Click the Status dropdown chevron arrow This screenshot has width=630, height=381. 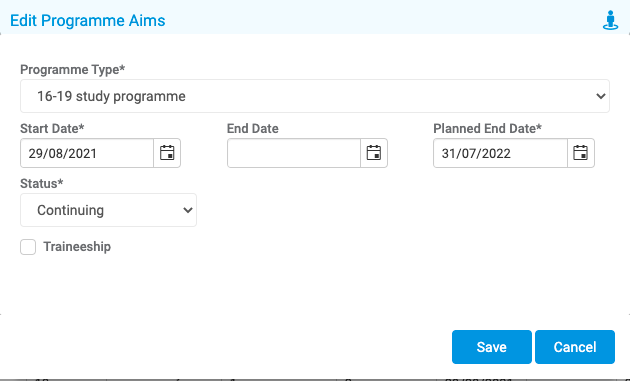coord(188,210)
